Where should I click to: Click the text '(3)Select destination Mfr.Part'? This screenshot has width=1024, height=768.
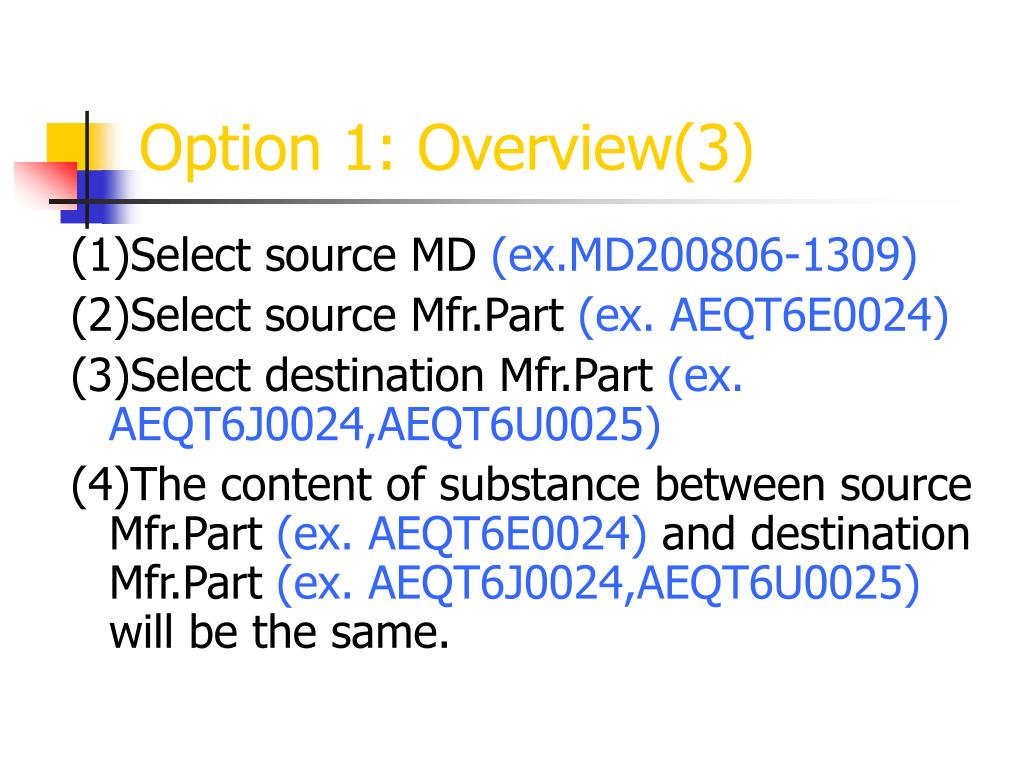(x=362, y=376)
